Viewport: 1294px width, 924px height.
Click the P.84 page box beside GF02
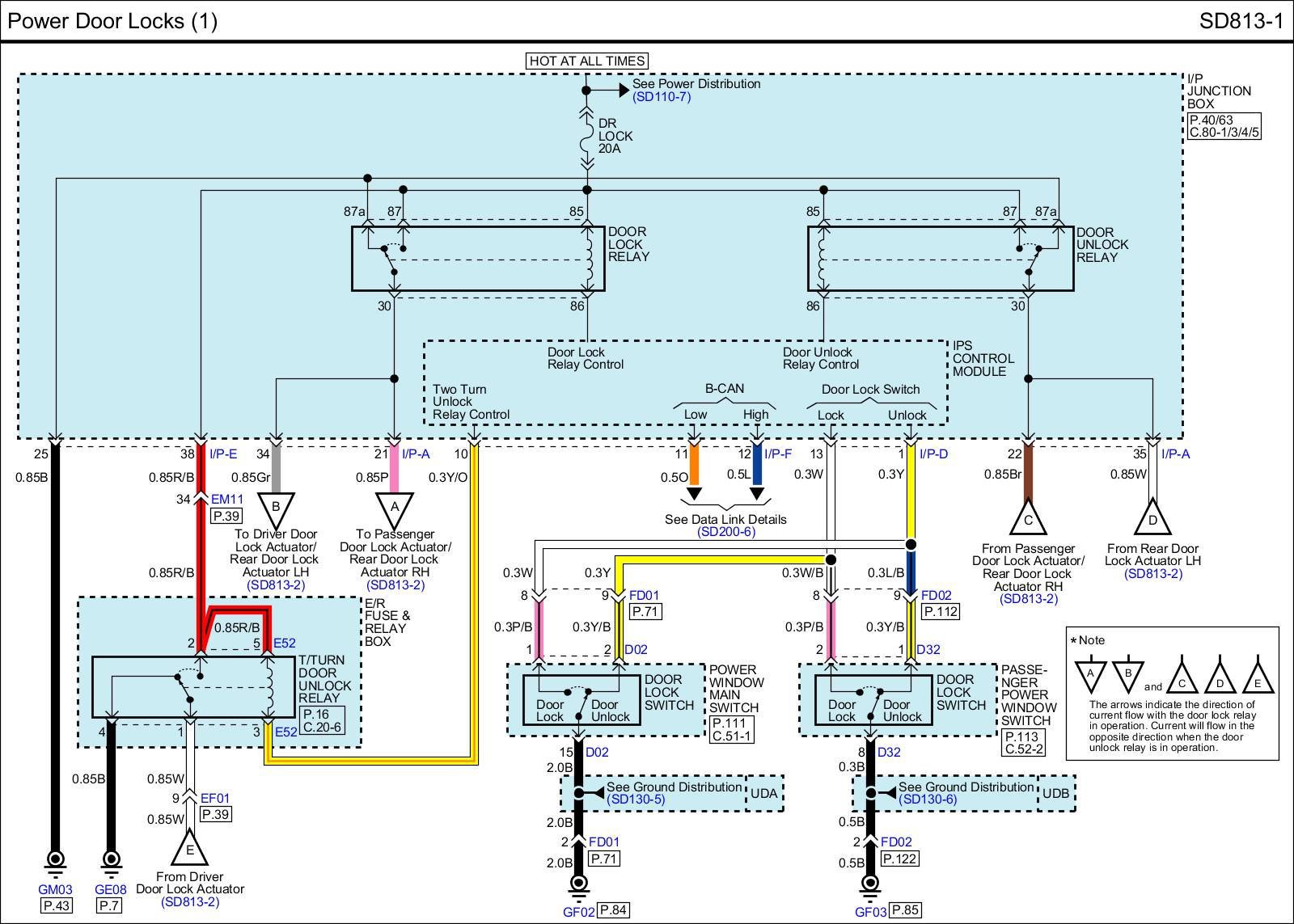[614, 910]
